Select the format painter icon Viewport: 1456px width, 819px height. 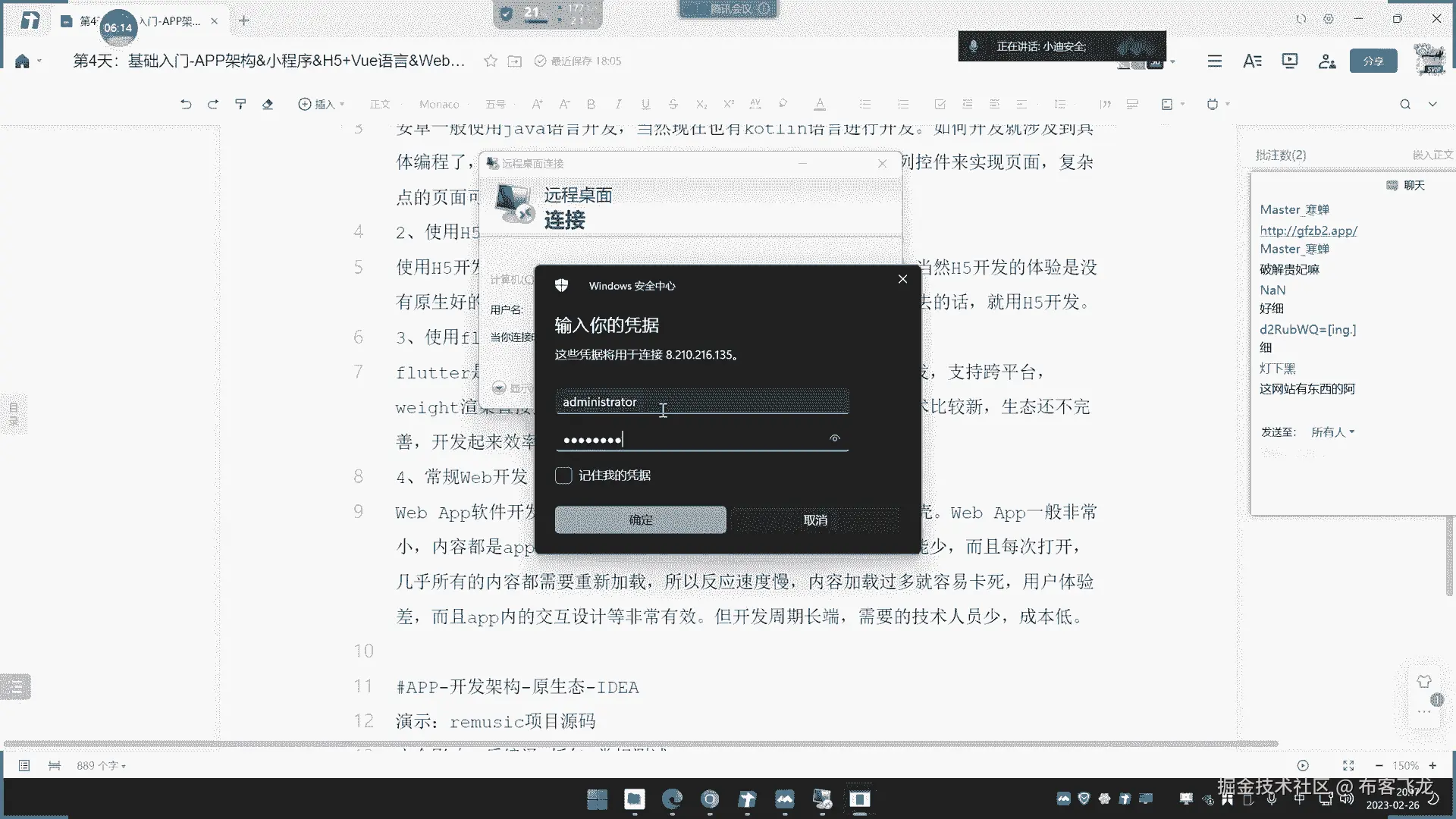(240, 104)
